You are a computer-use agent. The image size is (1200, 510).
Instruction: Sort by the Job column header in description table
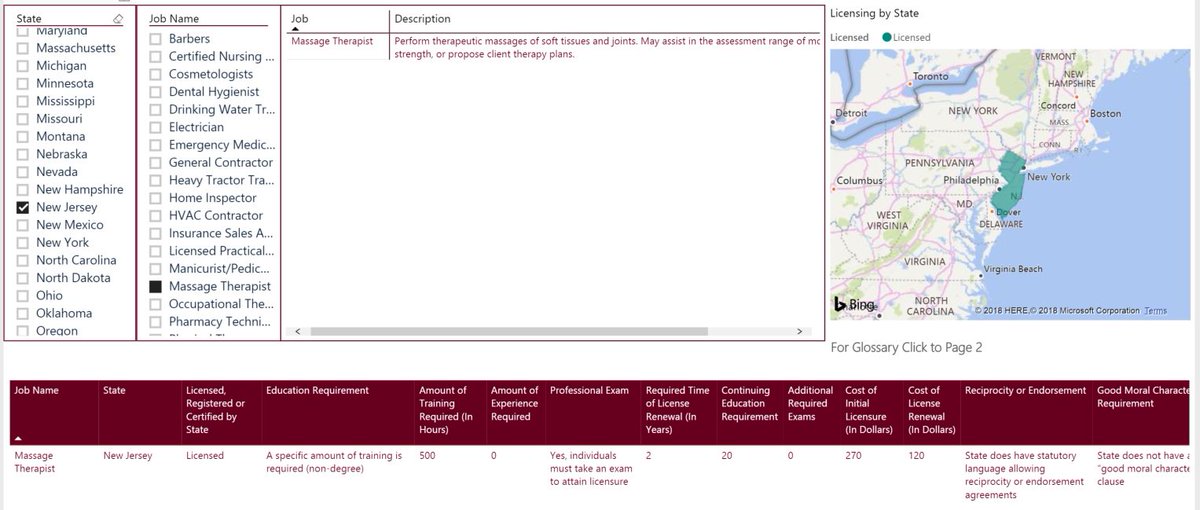299,19
